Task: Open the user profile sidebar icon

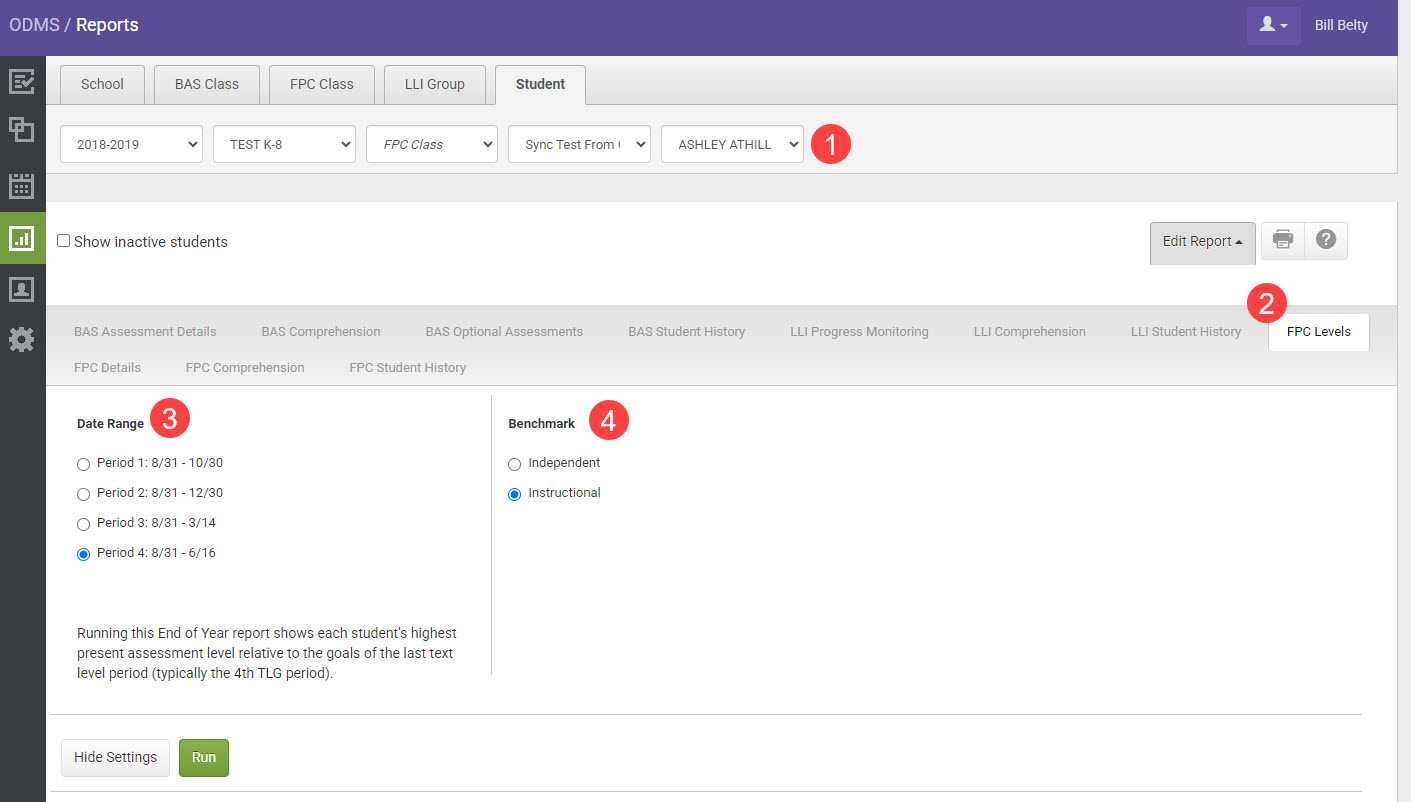Action: click(x=22, y=289)
